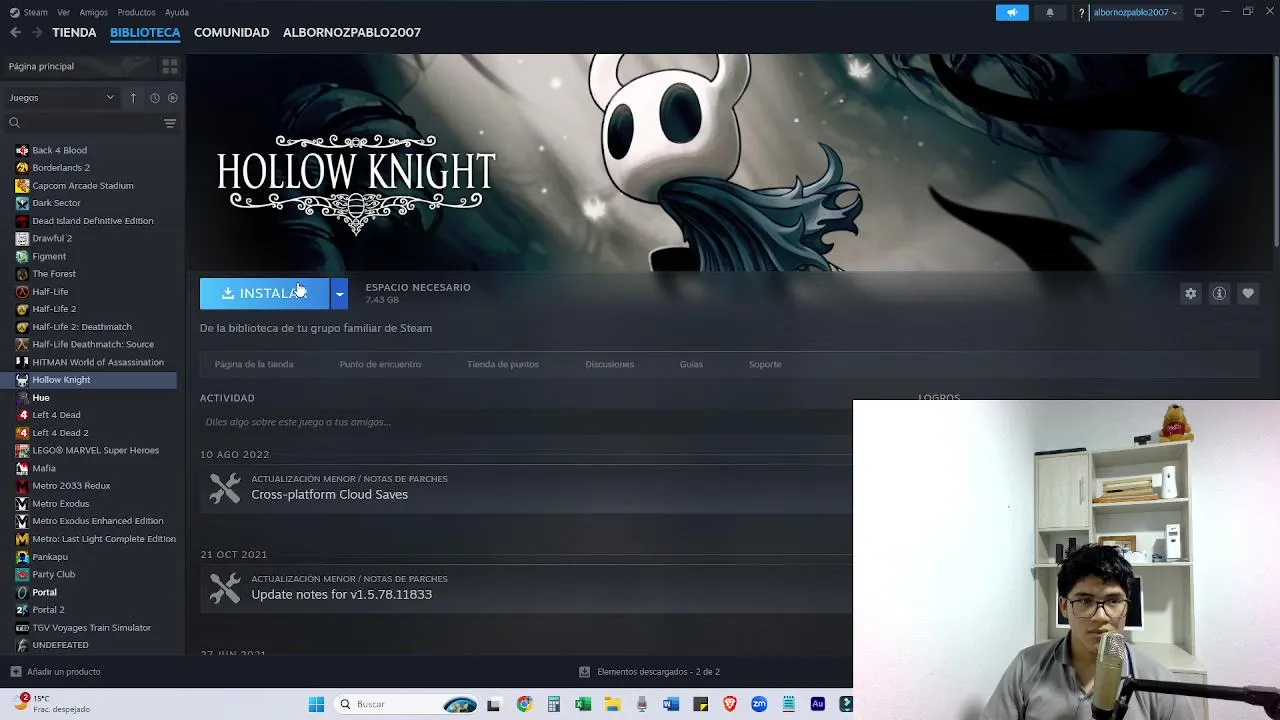Open the COMUNIDAD tab

coord(231,32)
